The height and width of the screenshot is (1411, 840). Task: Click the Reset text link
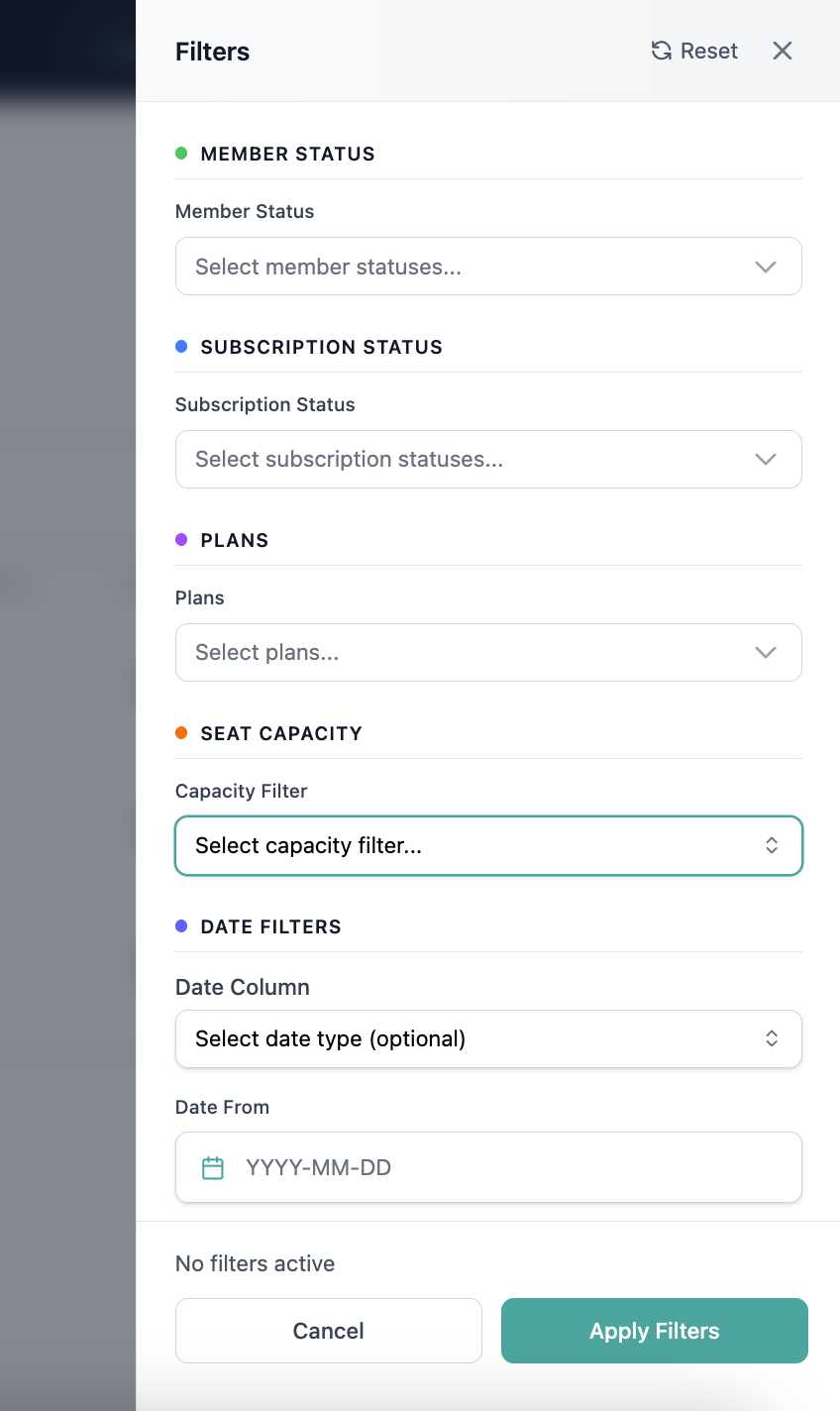coord(709,51)
